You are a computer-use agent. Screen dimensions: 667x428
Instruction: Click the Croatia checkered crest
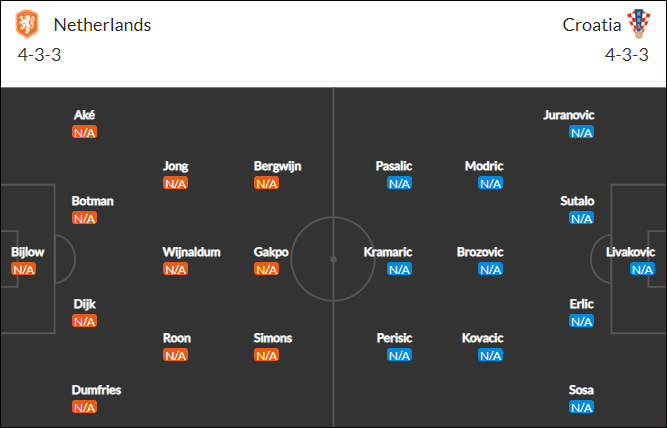[638, 24]
